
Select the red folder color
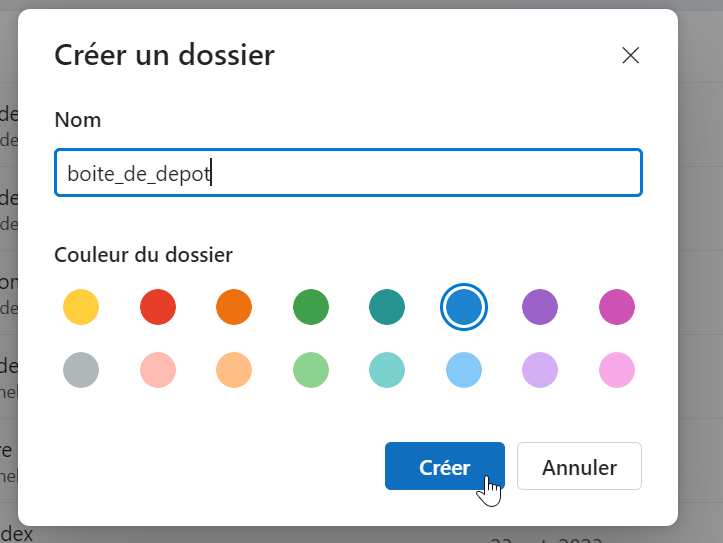(x=158, y=307)
